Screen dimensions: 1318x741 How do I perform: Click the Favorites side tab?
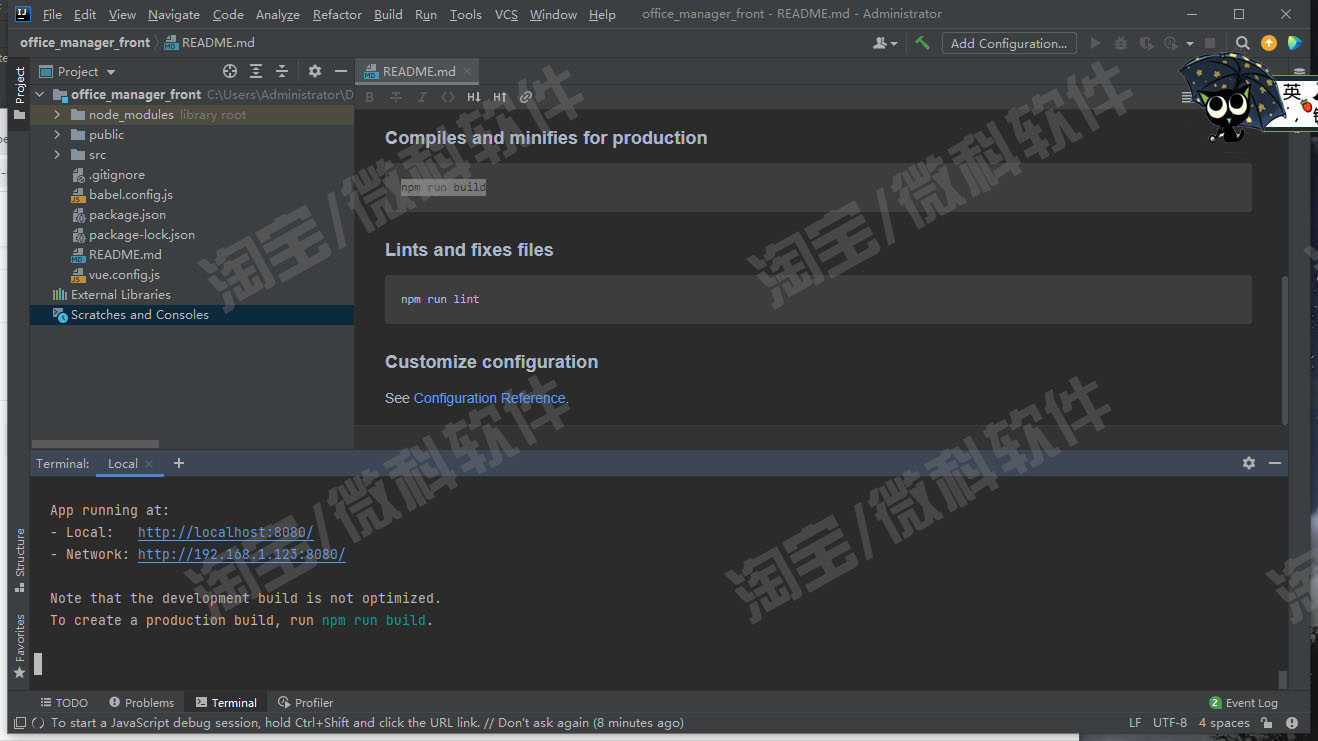(19, 646)
